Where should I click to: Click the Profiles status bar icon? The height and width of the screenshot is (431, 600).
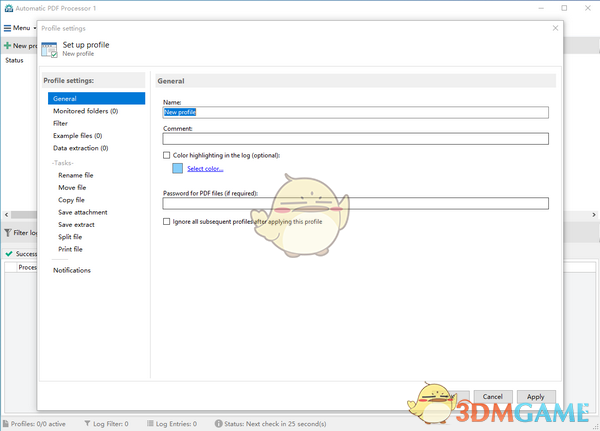[6, 424]
